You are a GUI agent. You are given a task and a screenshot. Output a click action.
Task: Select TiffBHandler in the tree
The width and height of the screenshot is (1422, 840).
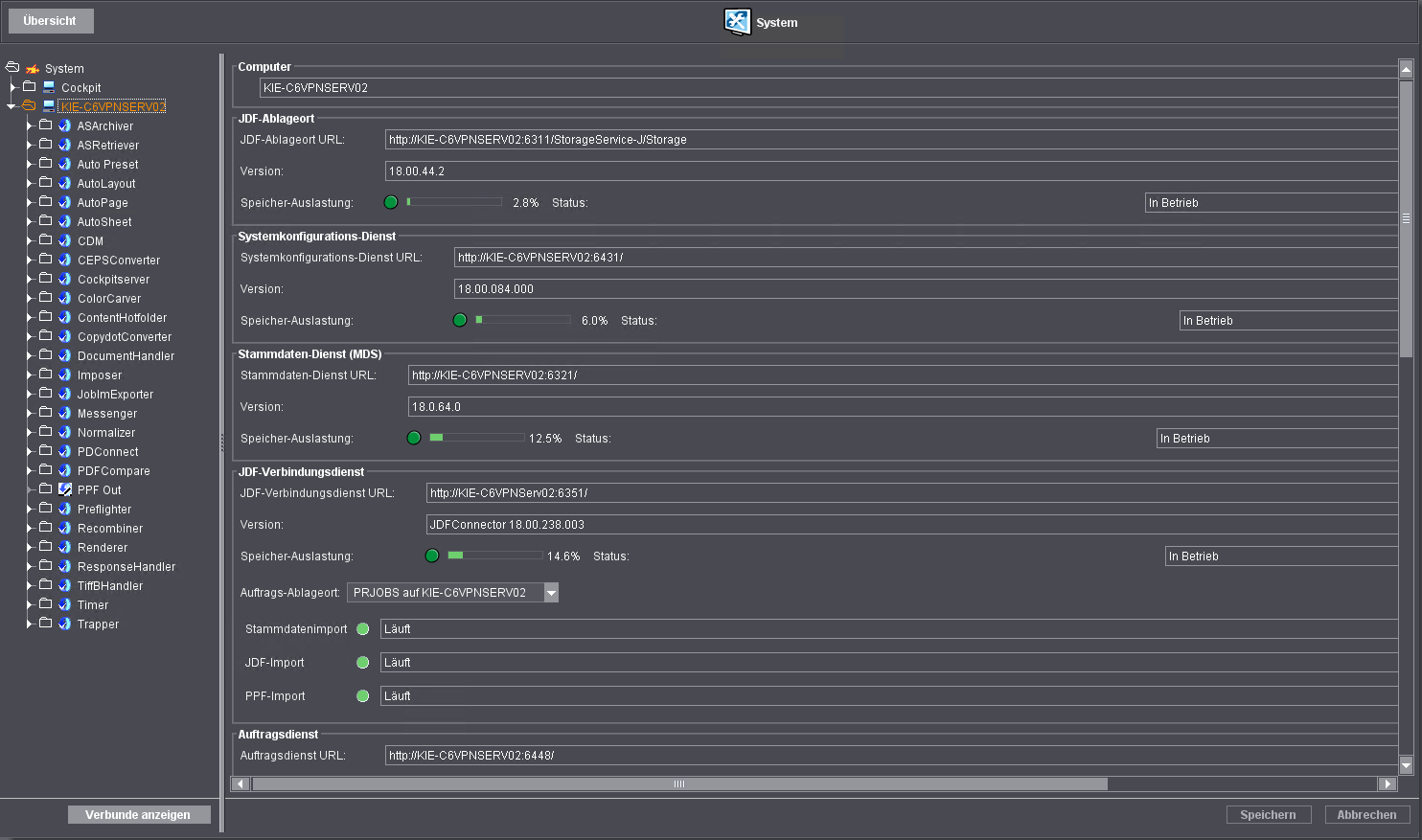pos(110,586)
